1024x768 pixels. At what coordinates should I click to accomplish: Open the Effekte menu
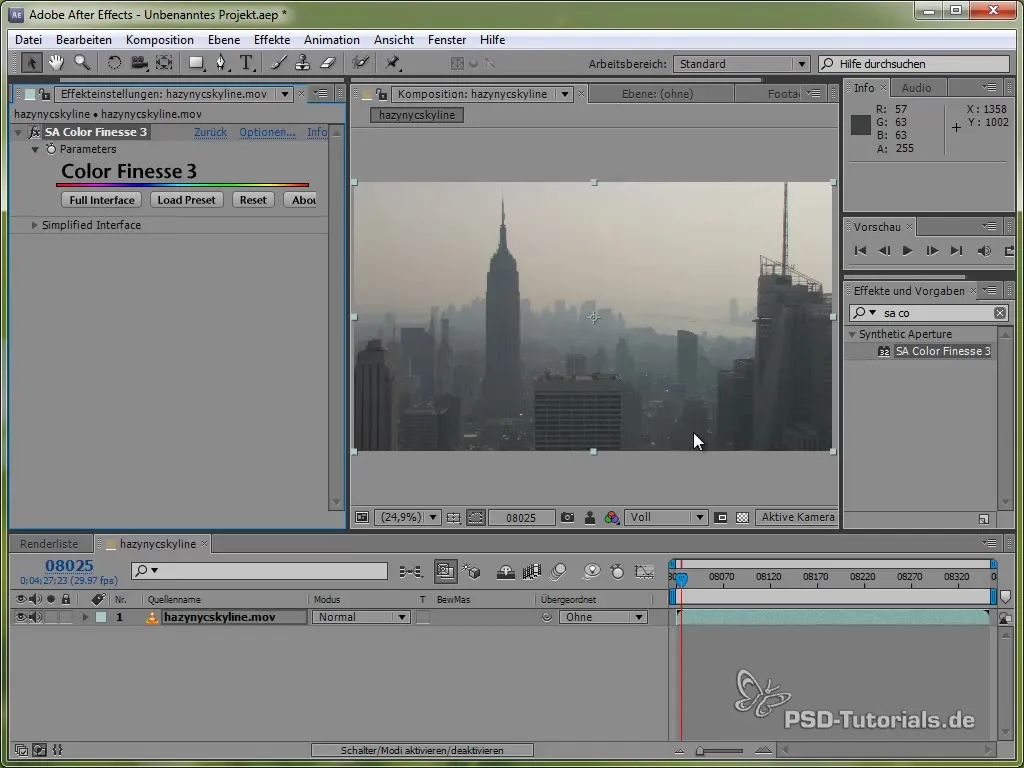[x=272, y=40]
